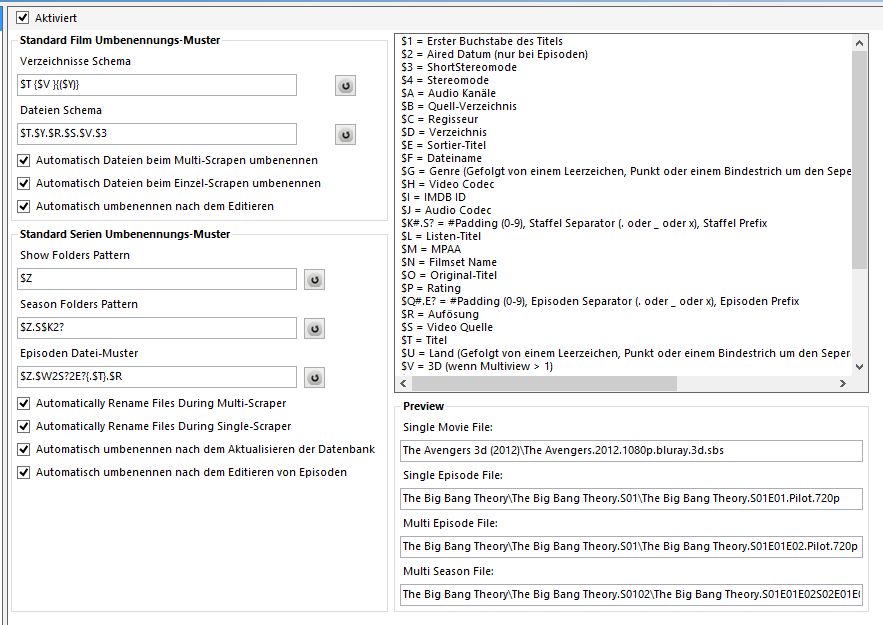Click the right arrow of the horizontal scrollbar
Screen dimensions: 883x625
coord(842,383)
